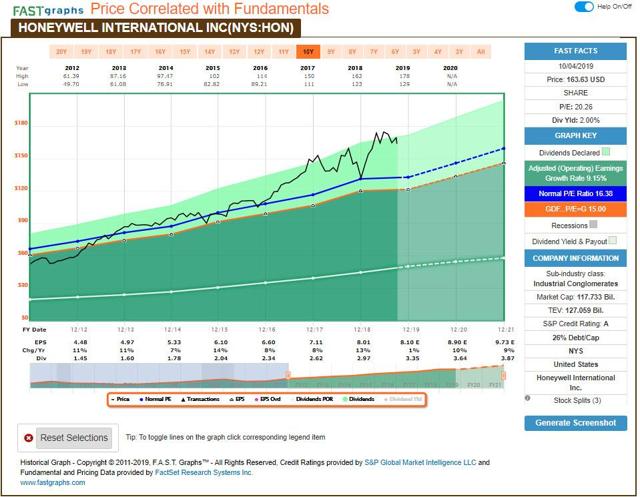
Task: Click the Adjusted (Operating) Earnings Growth Rate bar
Action: click(x=576, y=173)
